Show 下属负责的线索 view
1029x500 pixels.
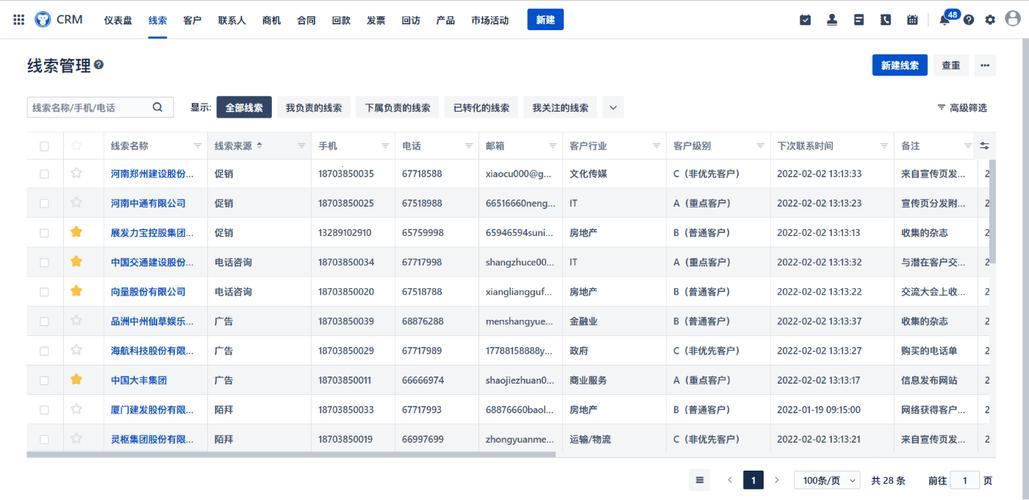[x=398, y=108]
